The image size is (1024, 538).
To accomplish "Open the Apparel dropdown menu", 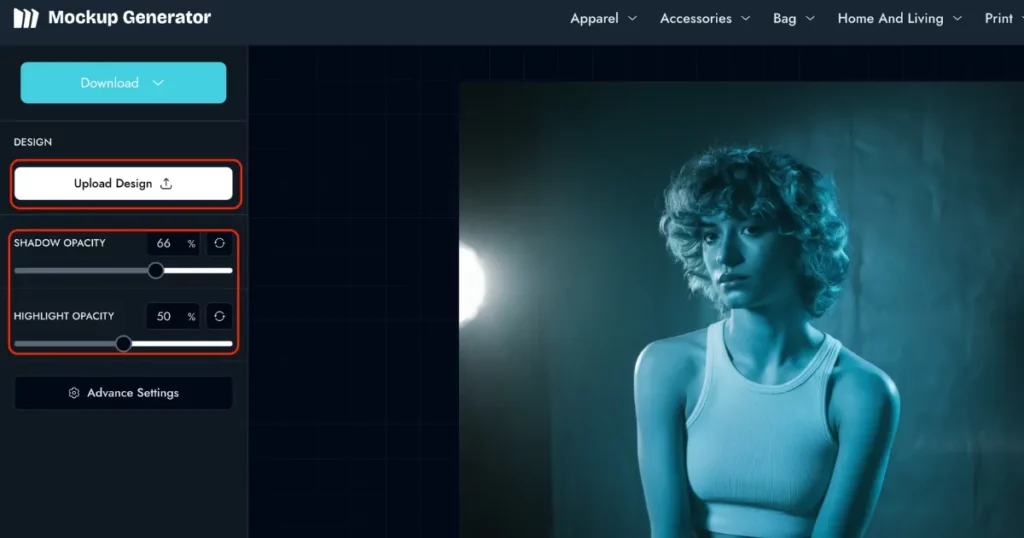I will pos(603,19).
